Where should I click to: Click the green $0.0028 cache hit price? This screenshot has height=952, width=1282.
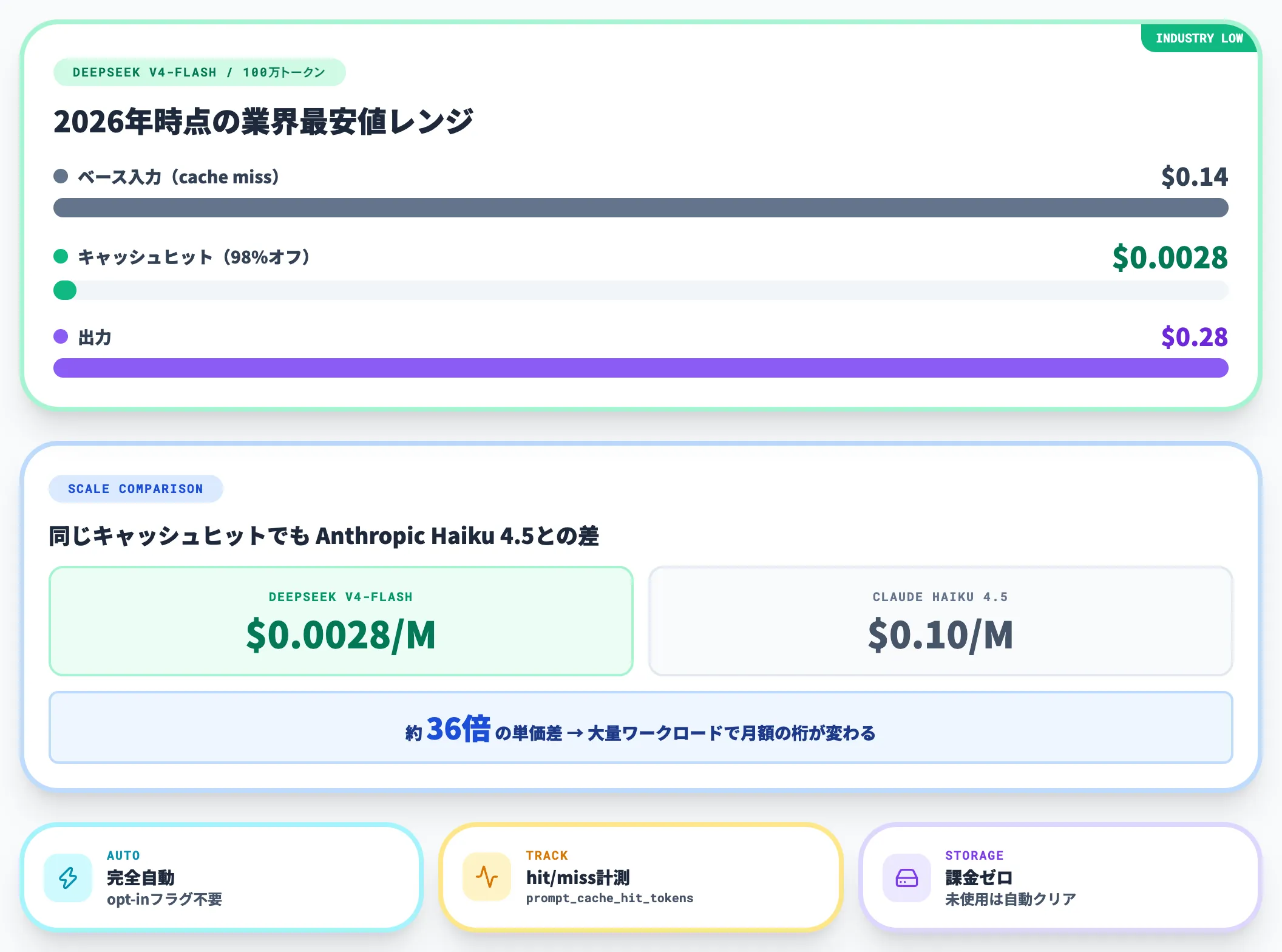(1170, 257)
